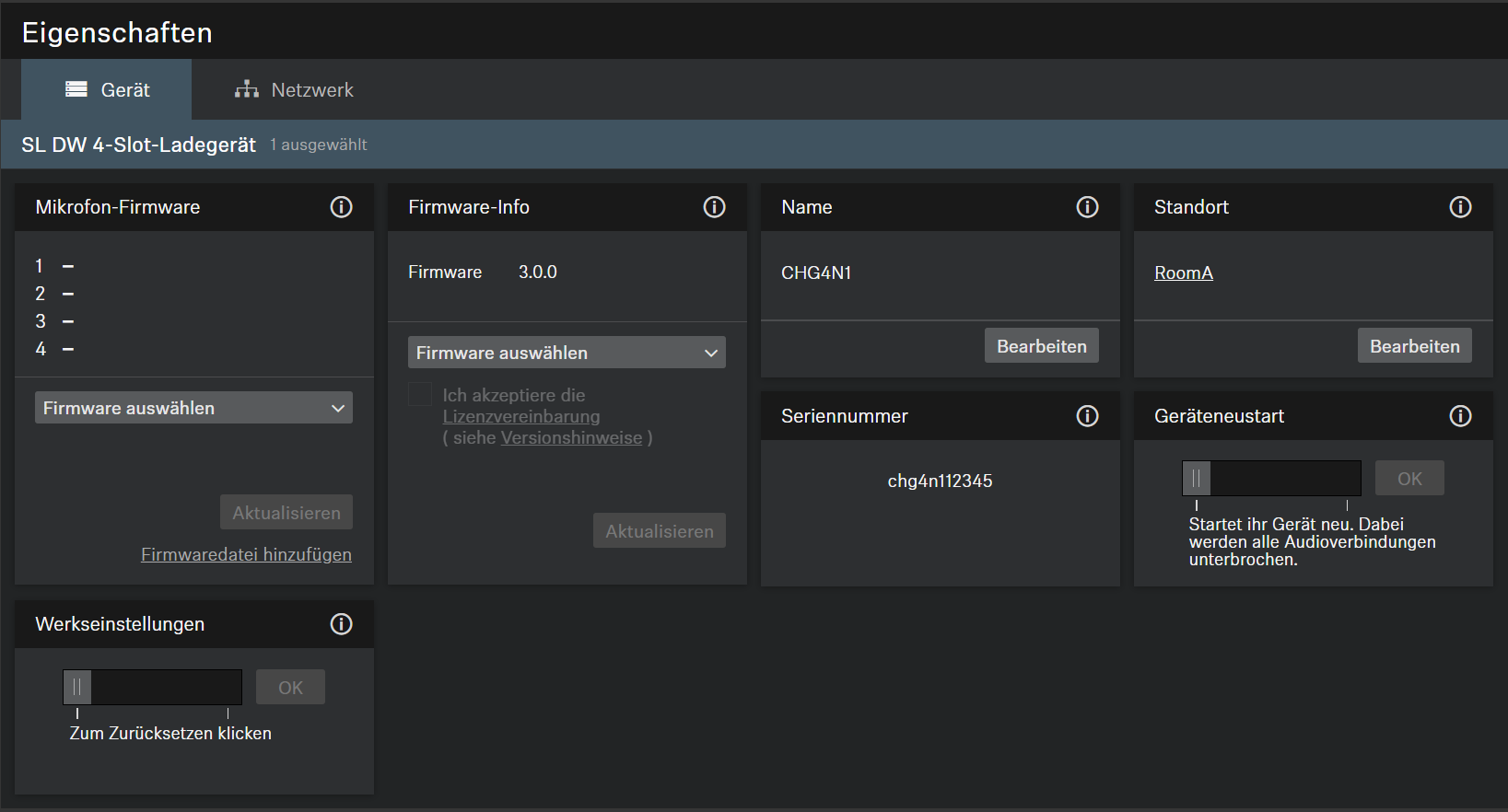Tick the Lizenzvereinbarung acceptance checkbox
The height and width of the screenshot is (812, 1508).
[x=420, y=395]
